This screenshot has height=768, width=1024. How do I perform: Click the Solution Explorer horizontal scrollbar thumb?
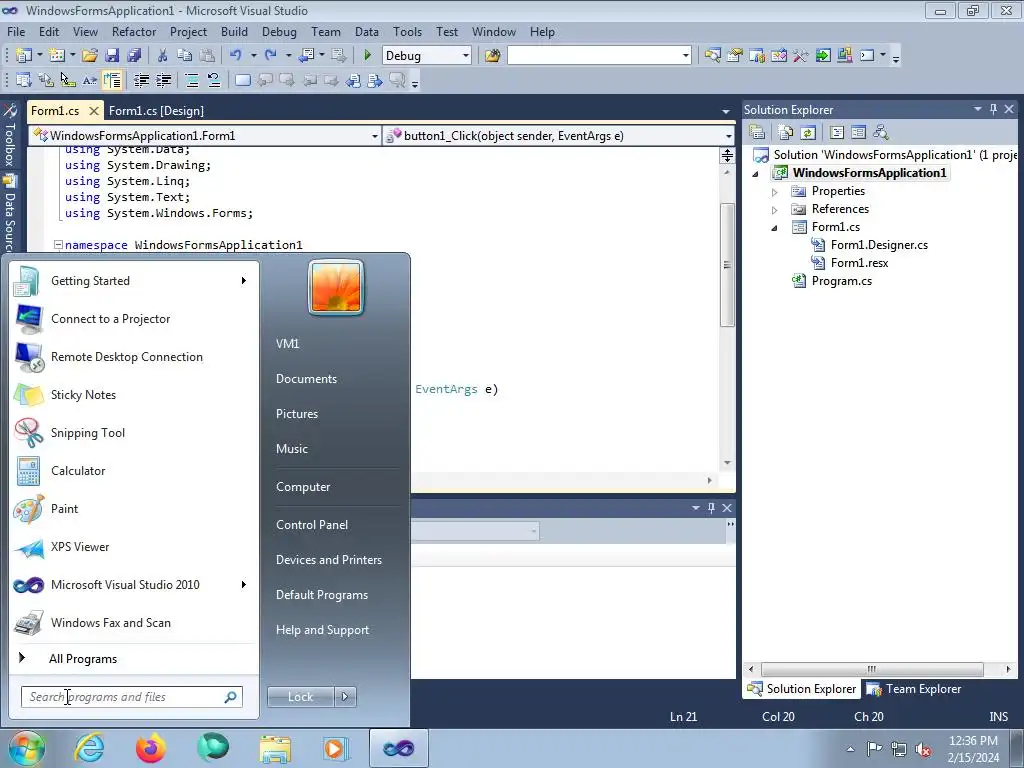872,669
